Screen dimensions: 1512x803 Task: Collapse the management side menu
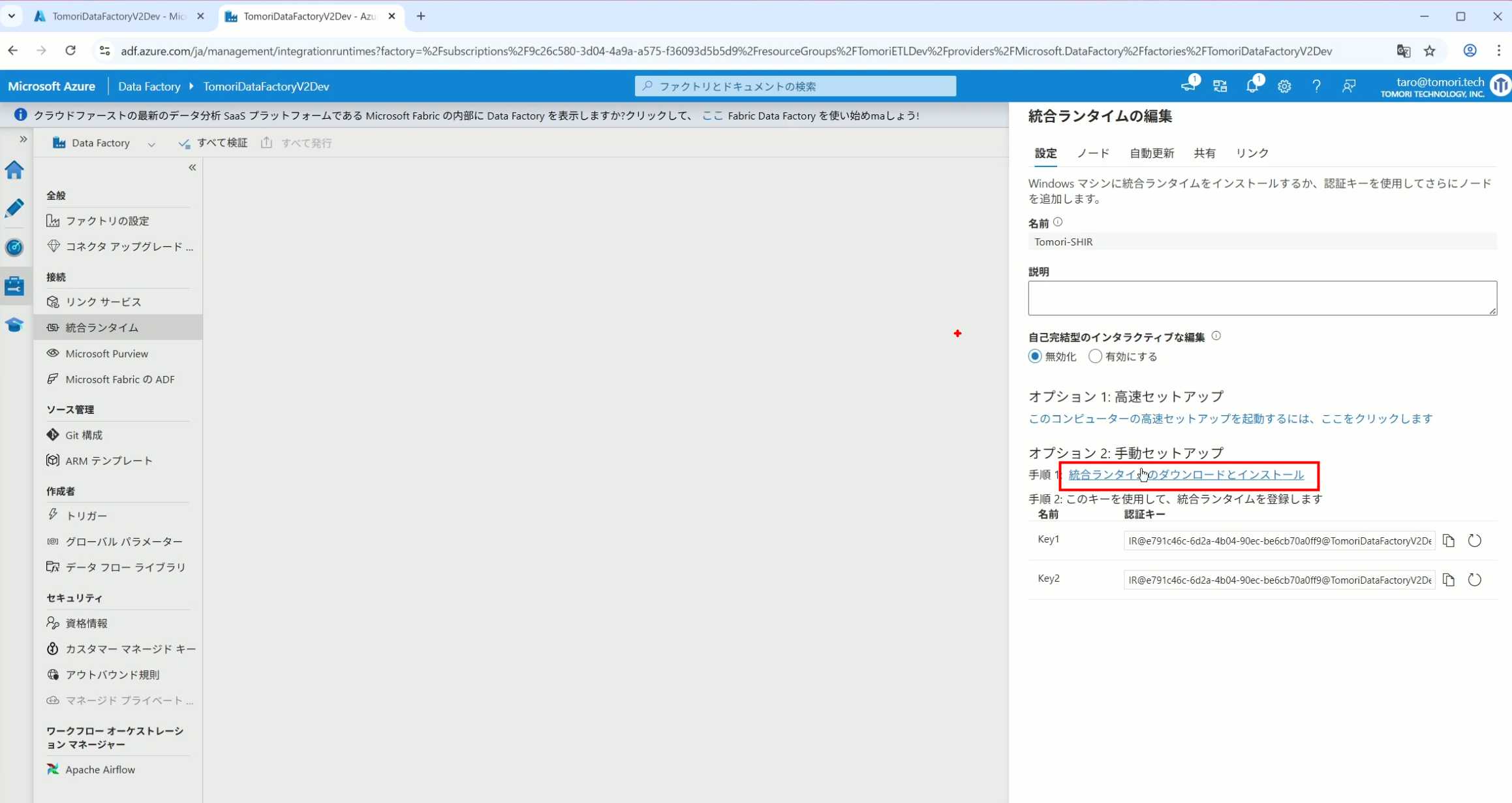pyautogui.click(x=192, y=168)
